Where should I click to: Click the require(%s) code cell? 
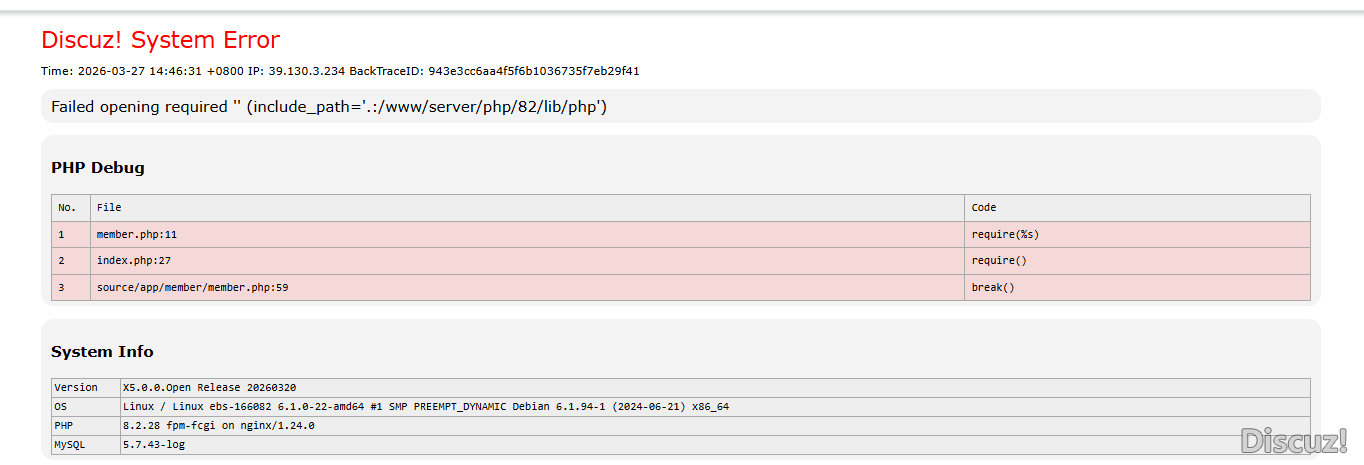[x=1005, y=234]
